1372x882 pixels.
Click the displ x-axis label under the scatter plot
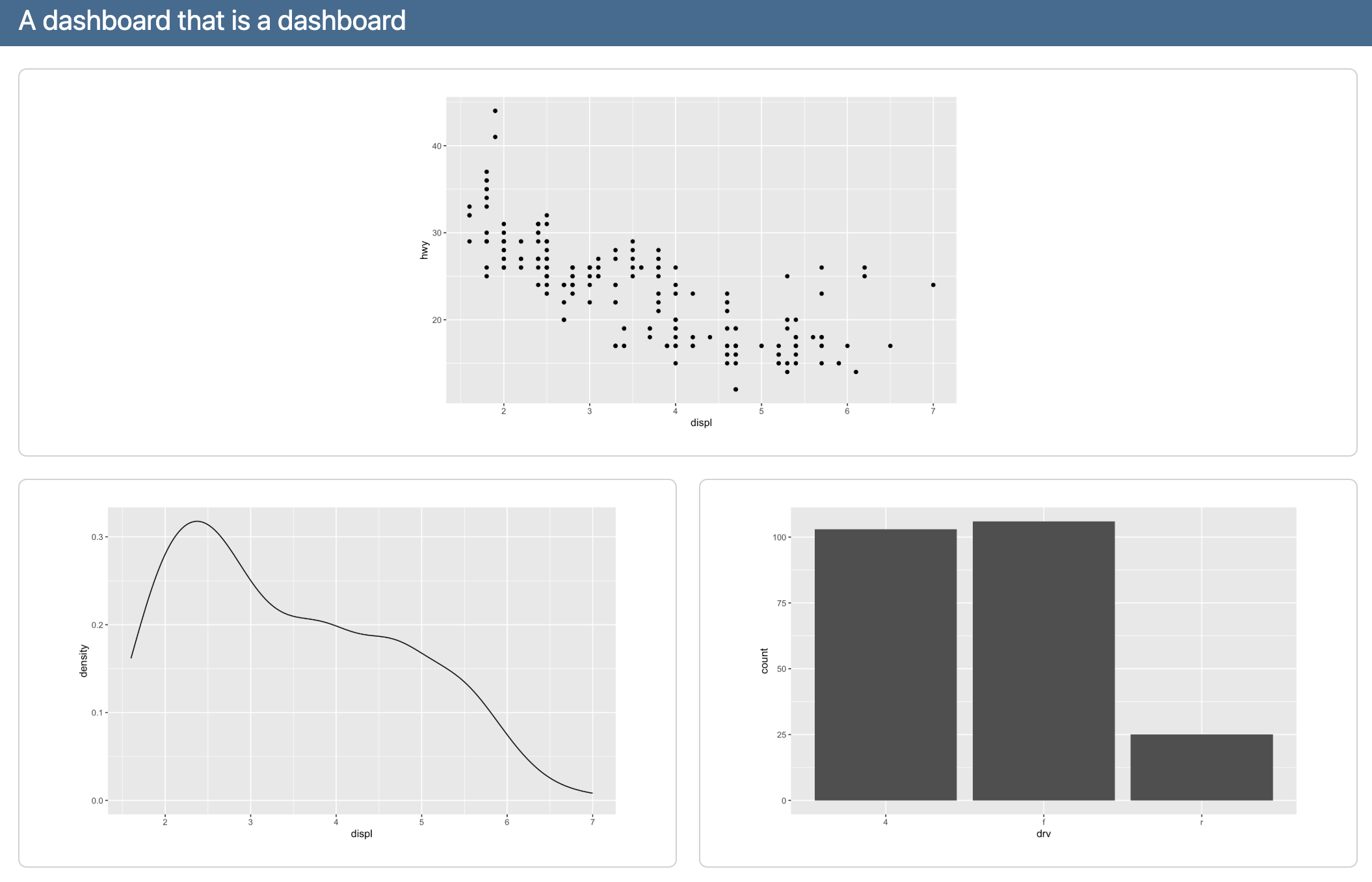point(701,423)
